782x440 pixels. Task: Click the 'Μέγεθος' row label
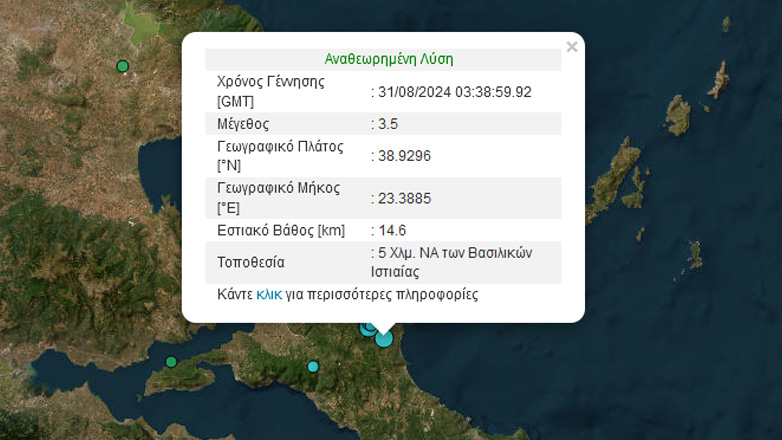(x=245, y=124)
